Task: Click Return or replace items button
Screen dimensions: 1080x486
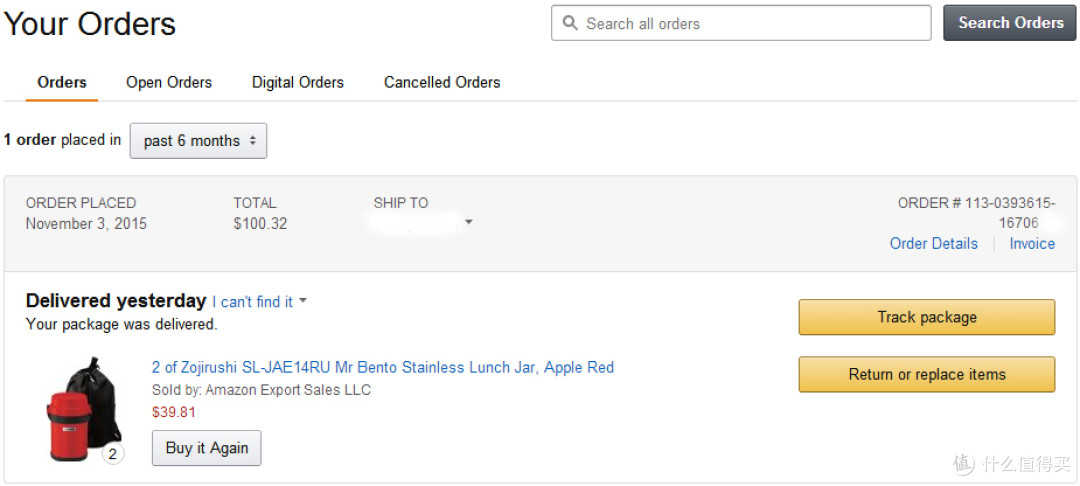Action: tap(926, 374)
